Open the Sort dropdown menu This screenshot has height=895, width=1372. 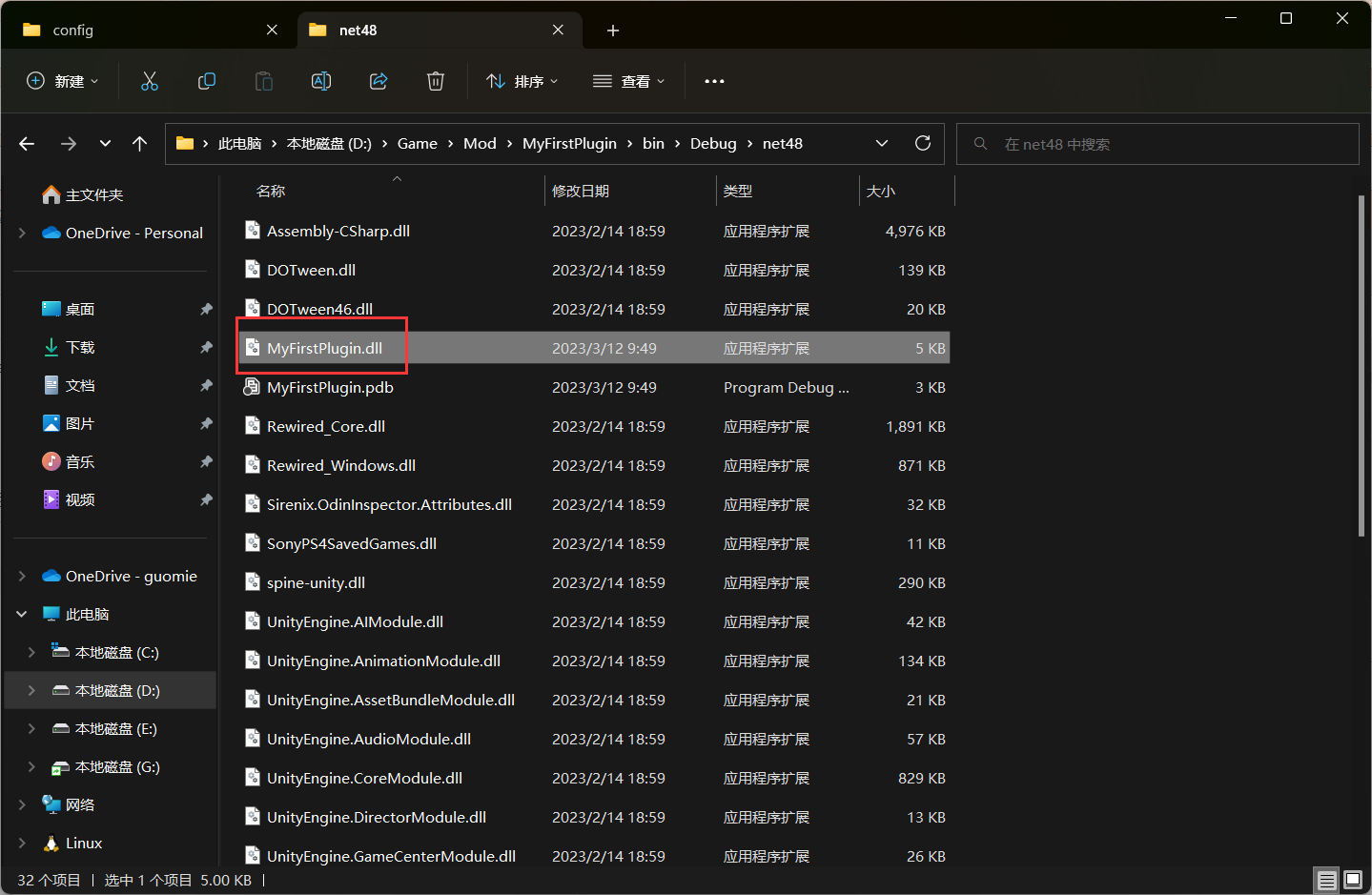522,82
